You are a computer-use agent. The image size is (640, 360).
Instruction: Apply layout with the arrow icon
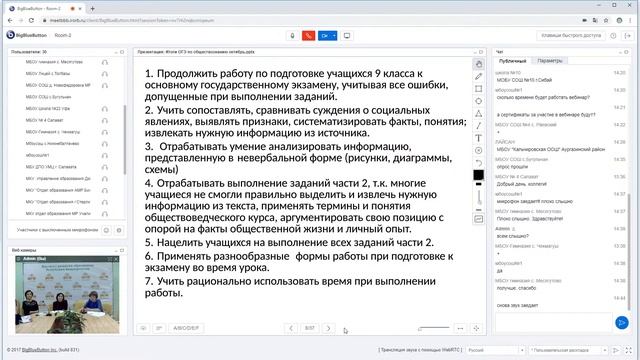click(x=616, y=350)
